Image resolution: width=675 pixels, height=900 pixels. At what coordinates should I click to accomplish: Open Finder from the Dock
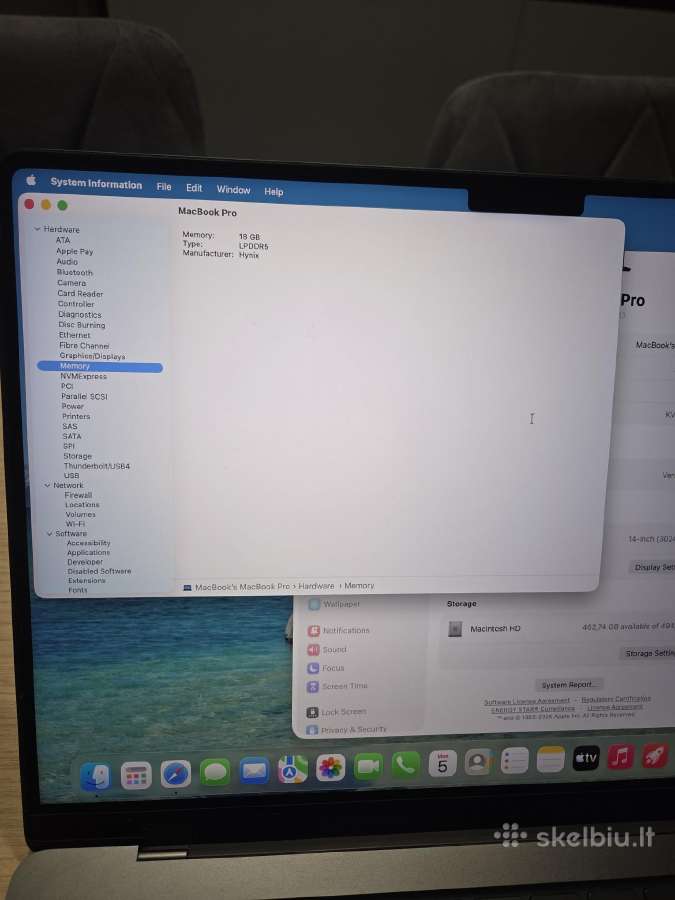point(95,777)
